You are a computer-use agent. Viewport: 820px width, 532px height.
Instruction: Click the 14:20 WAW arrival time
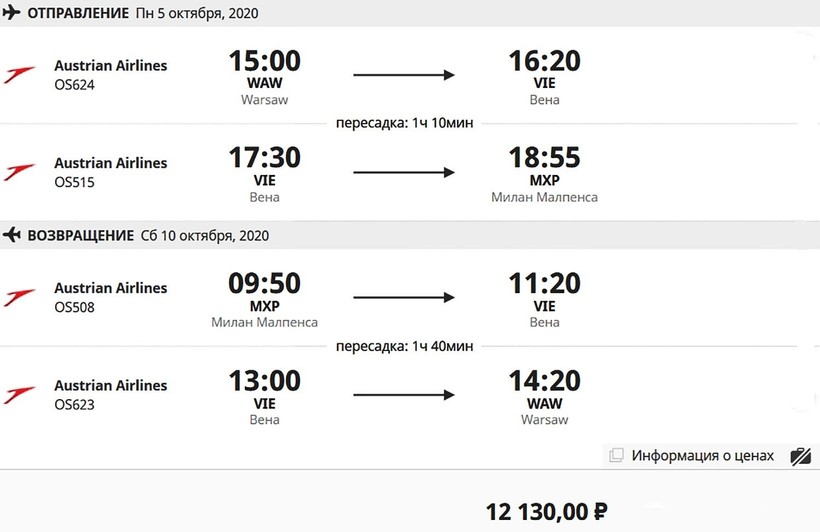544,381
